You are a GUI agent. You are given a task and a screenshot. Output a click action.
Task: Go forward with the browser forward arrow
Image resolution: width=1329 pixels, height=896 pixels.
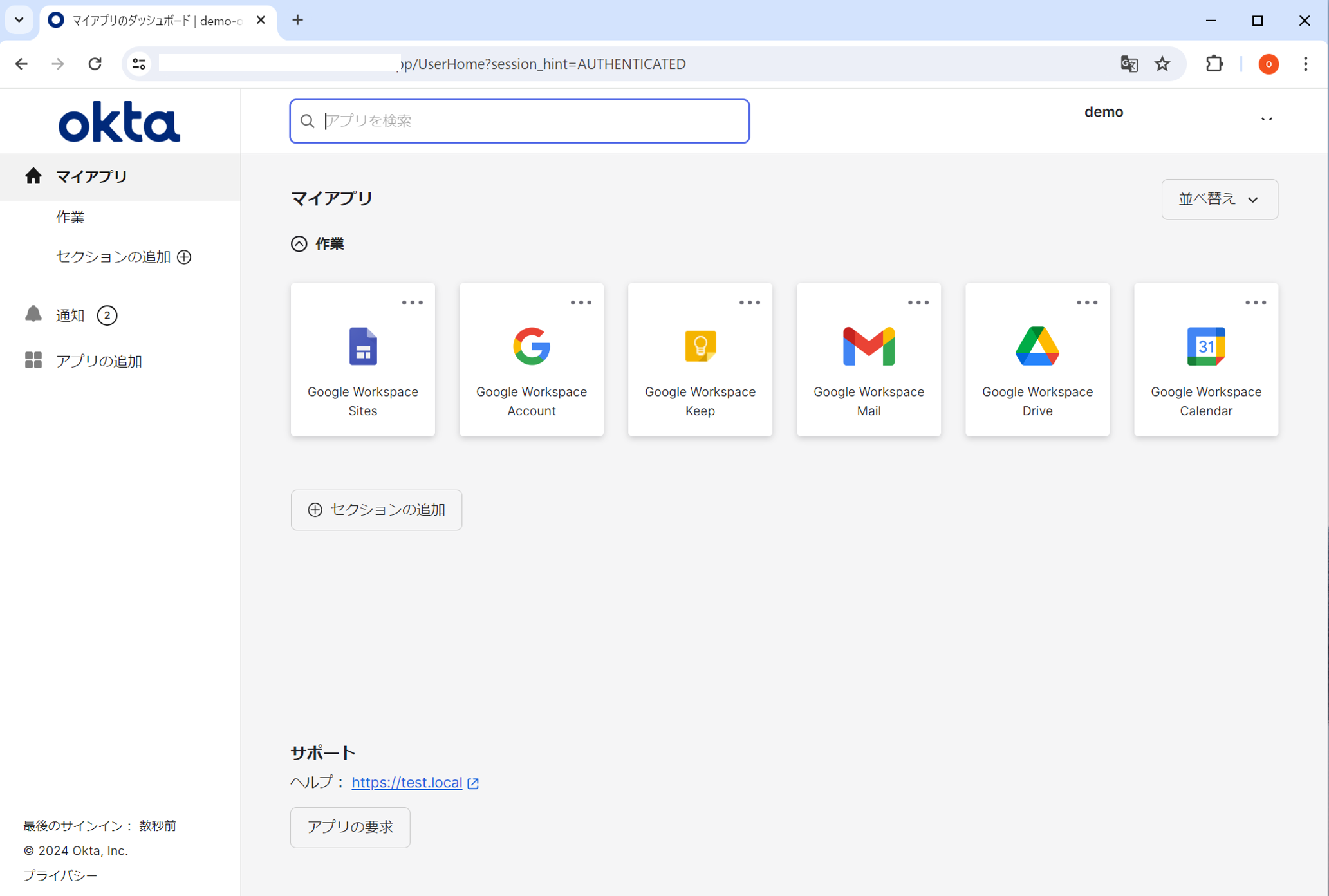point(58,64)
